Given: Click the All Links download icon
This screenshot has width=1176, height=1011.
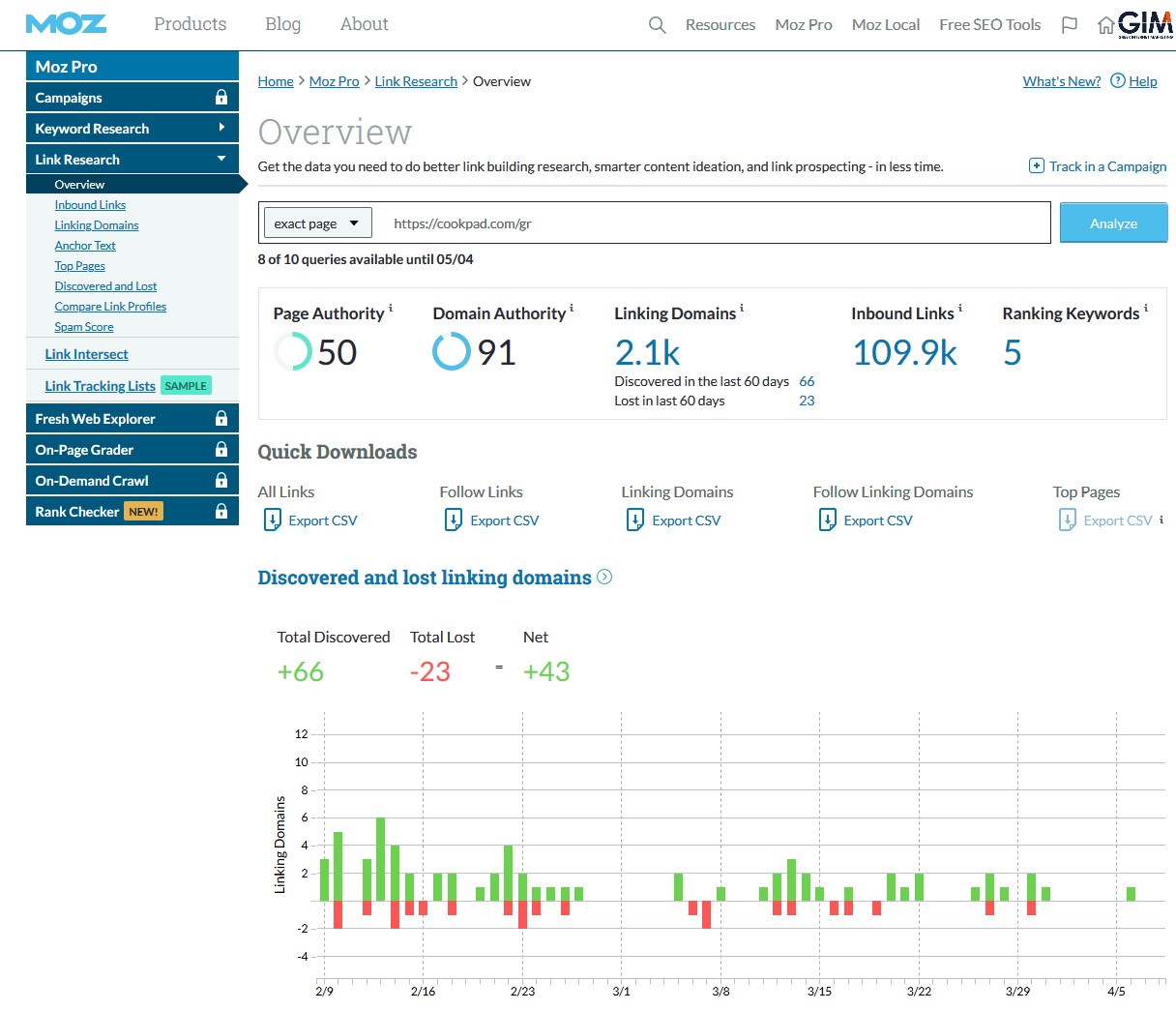Looking at the screenshot, I should [x=272, y=520].
